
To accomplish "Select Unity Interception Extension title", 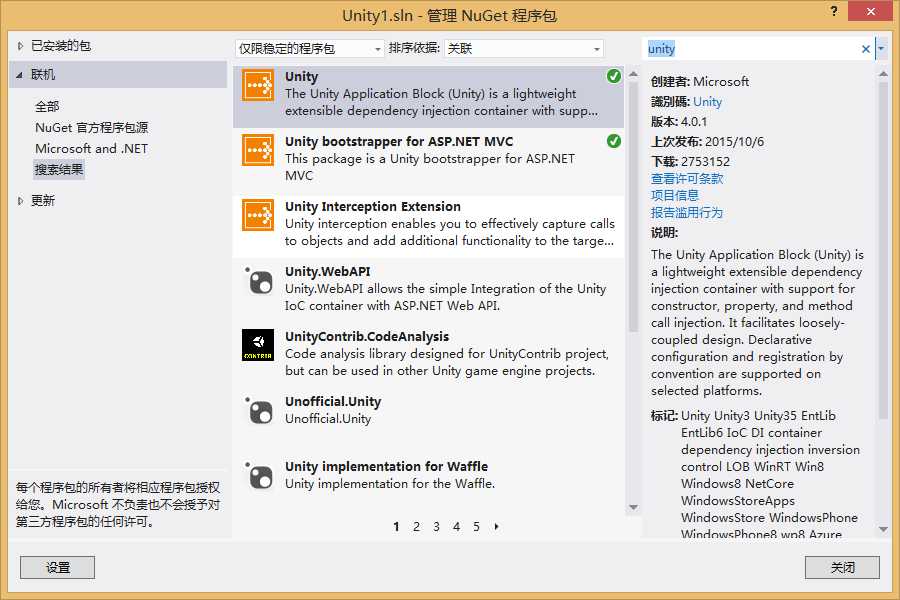I will [373, 206].
